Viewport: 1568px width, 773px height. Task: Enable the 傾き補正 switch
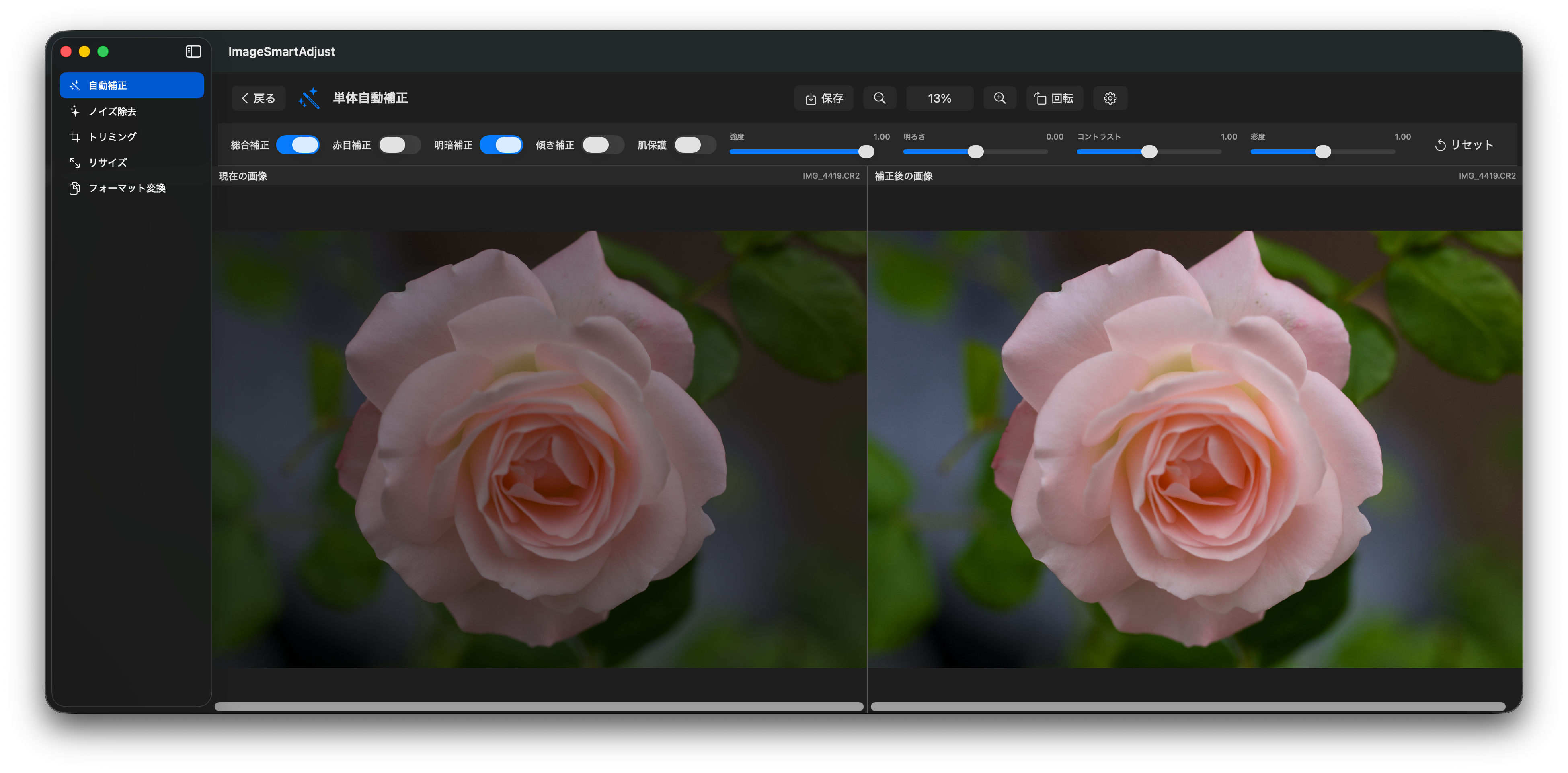(602, 145)
